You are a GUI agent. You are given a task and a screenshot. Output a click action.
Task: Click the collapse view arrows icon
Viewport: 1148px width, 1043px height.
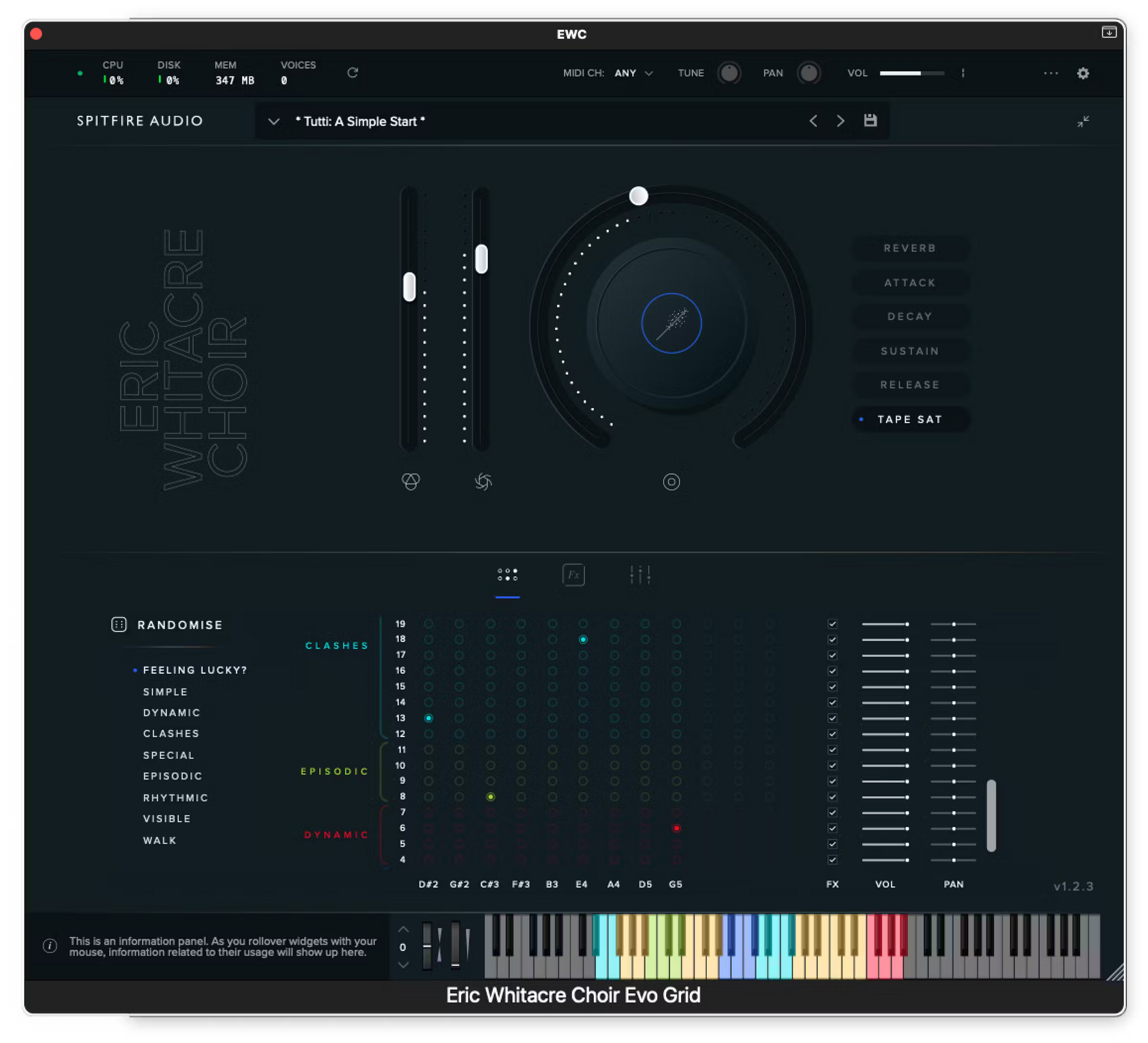[1083, 121]
